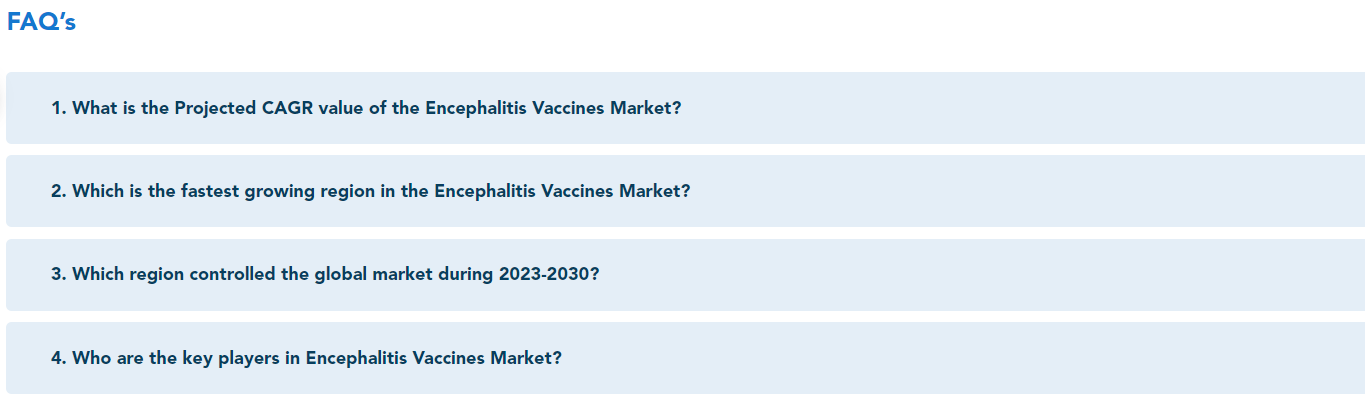The height and width of the screenshot is (397, 1365).
Task: Open the second FAQ accordion item
Action: click(x=685, y=191)
